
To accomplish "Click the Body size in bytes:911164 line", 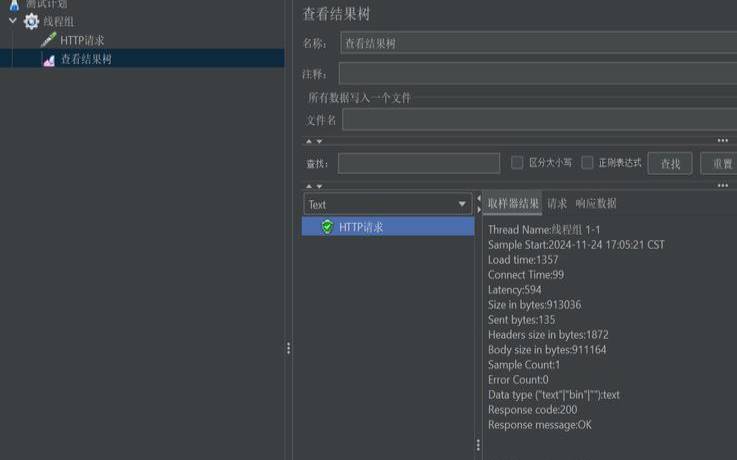I will (547, 350).
